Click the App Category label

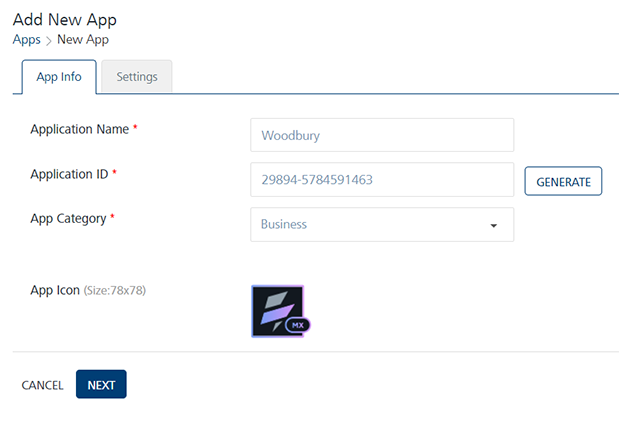click(x=68, y=218)
